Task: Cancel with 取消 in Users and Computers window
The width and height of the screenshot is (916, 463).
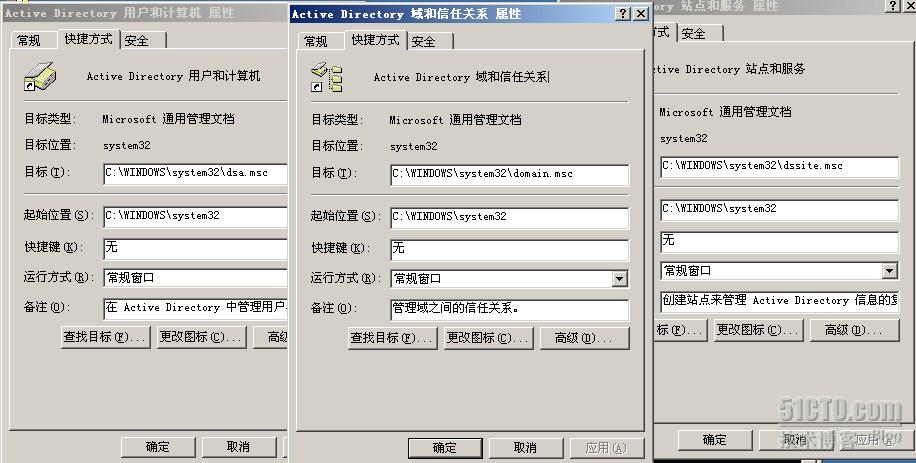Action: 238,447
